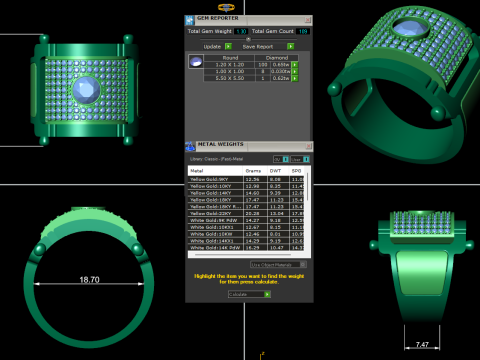Select the Yellow Gold:14KY row

point(247,193)
